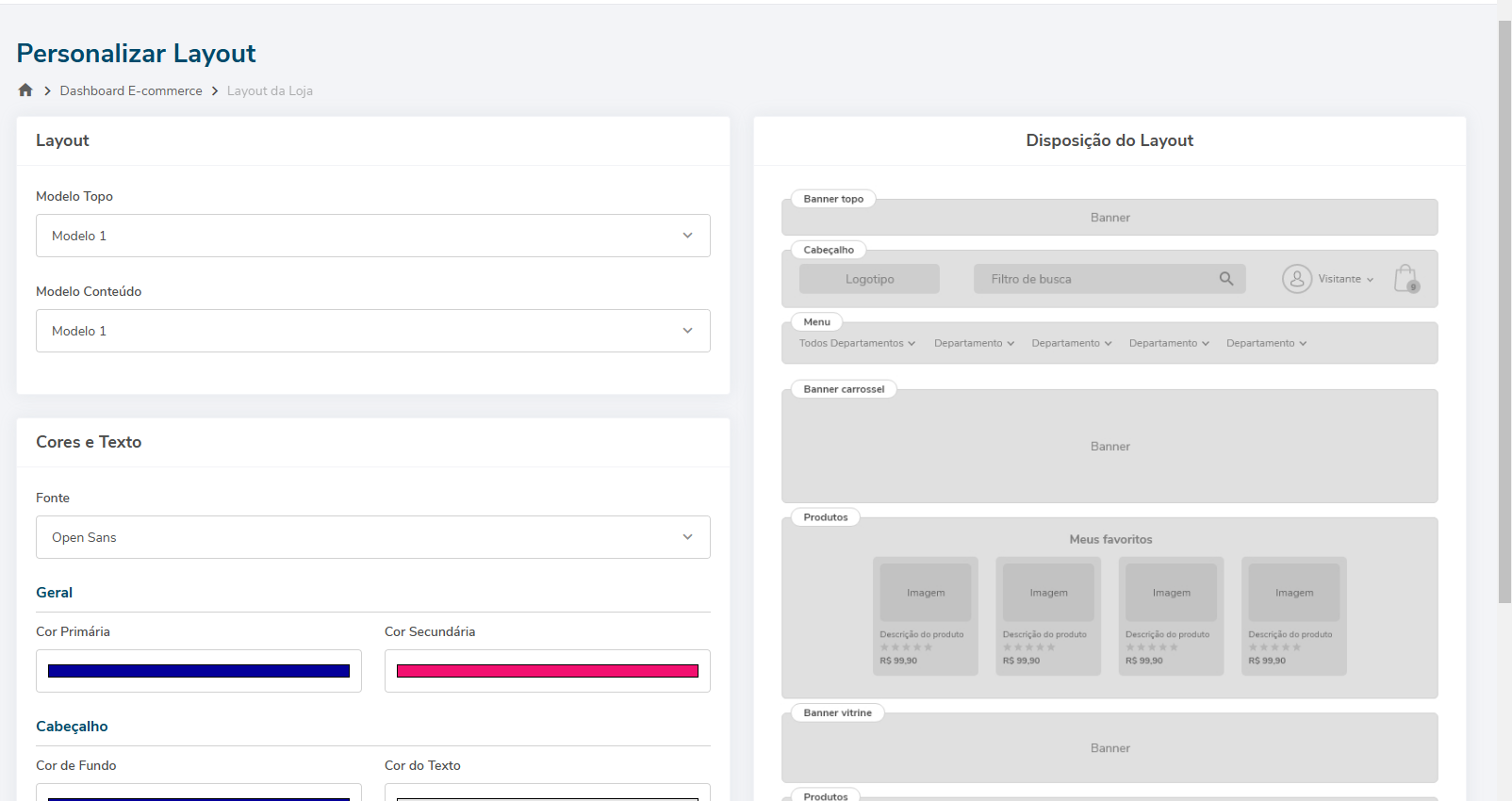Click the Banner topo placeholder area
Screen dimensions: 1512x801
pos(1109,218)
